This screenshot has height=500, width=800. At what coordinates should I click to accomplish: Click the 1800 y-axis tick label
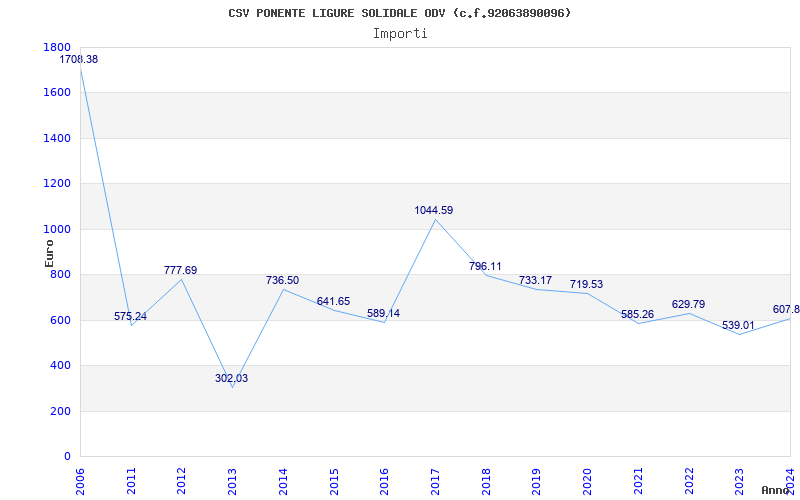coord(57,47)
